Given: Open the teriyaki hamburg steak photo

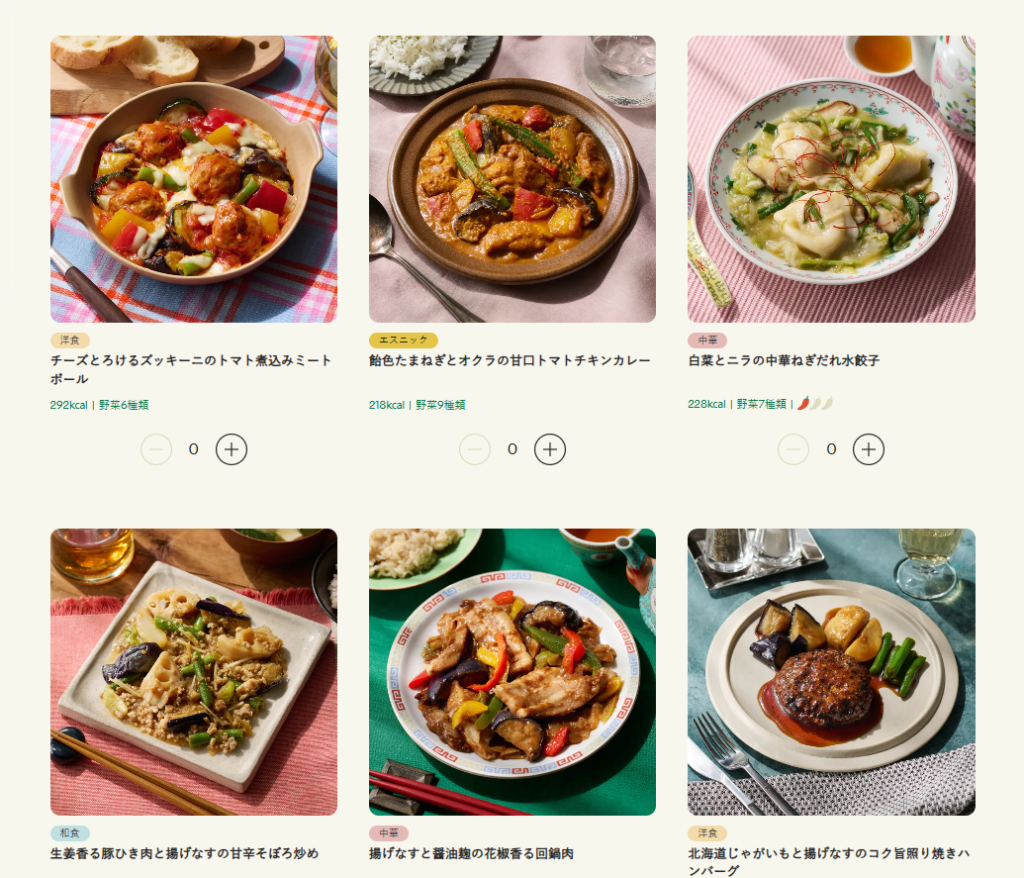Looking at the screenshot, I should (x=831, y=672).
